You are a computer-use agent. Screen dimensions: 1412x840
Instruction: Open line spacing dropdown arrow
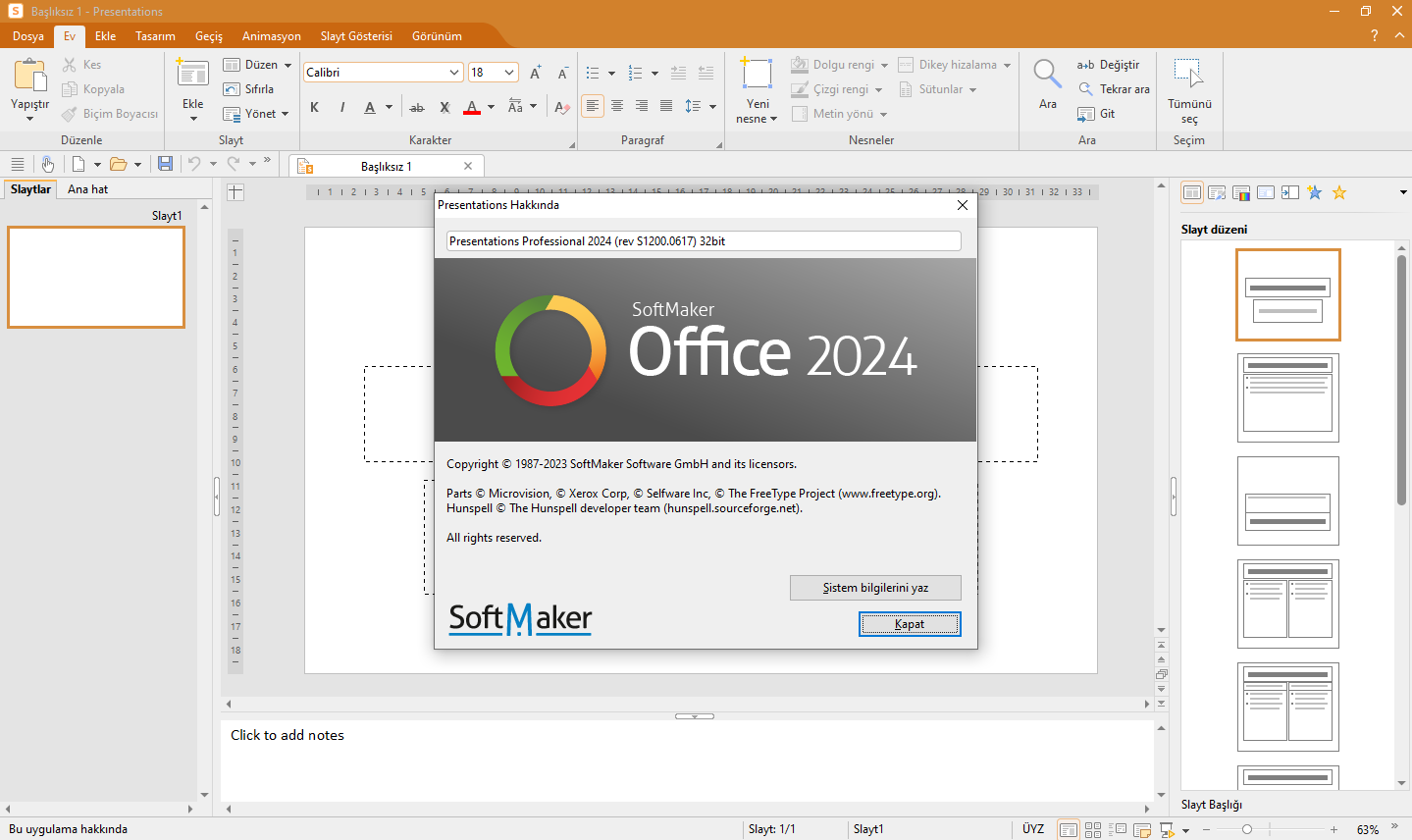(x=713, y=107)
